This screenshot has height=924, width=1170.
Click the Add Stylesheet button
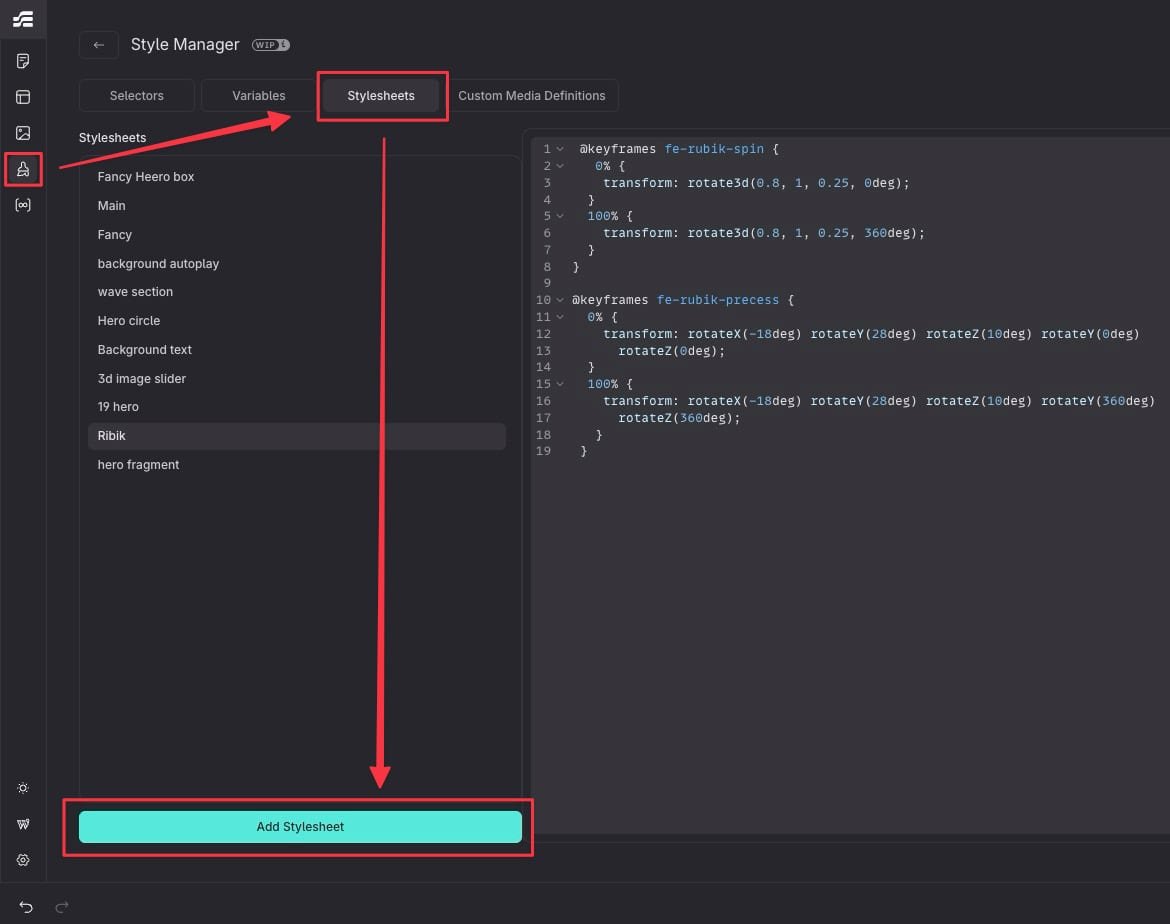pyautogui.click(x=300, y=827)
